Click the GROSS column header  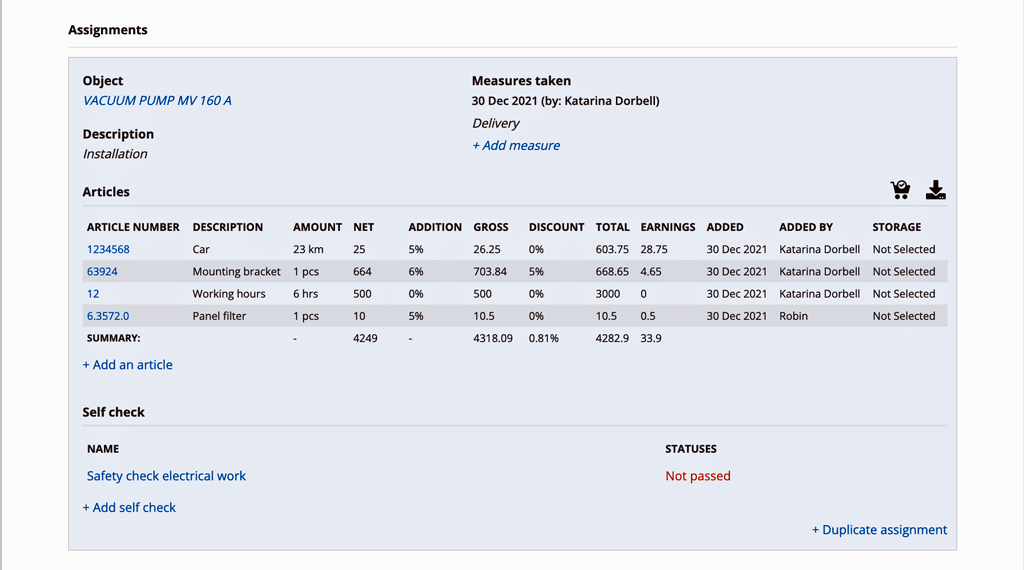[490, 227]
